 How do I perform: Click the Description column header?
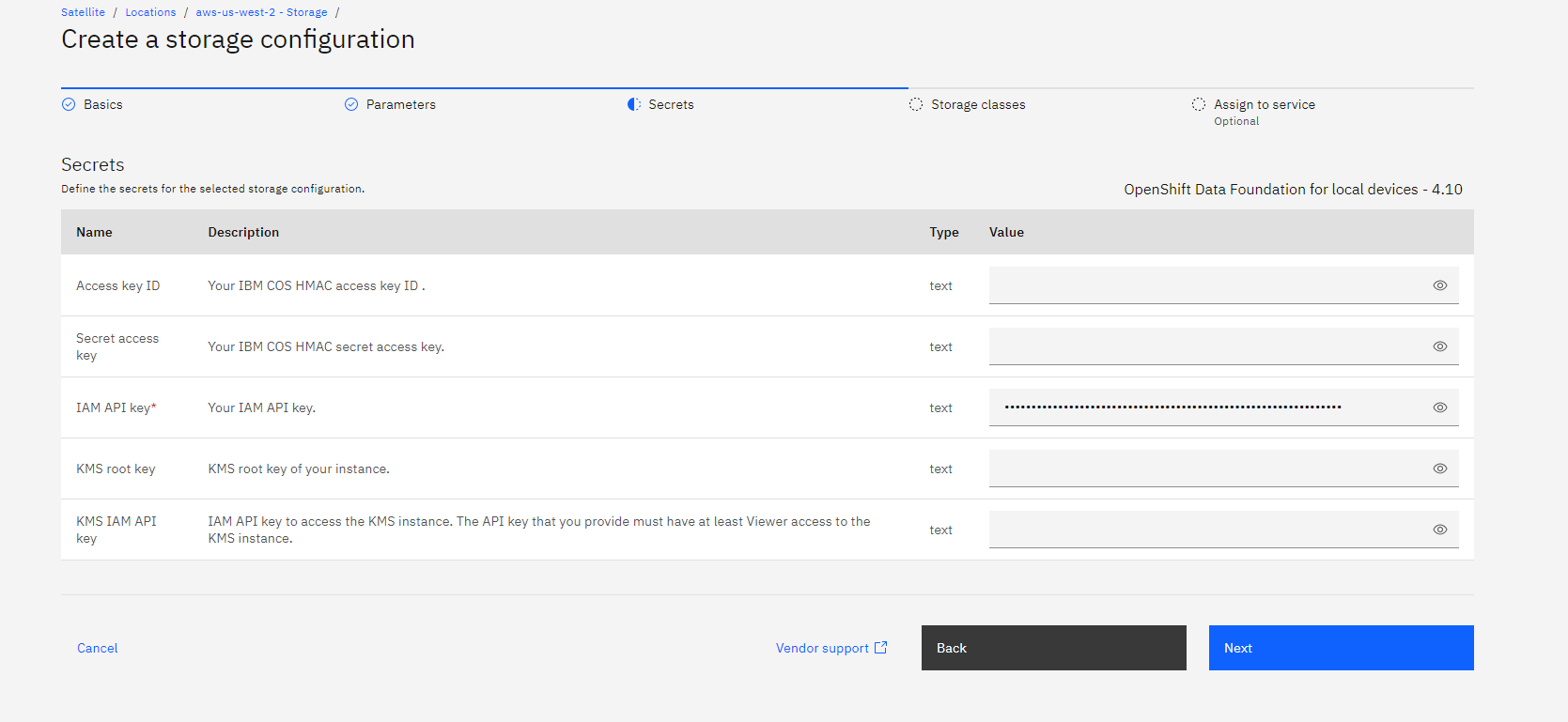coord(243,232)
